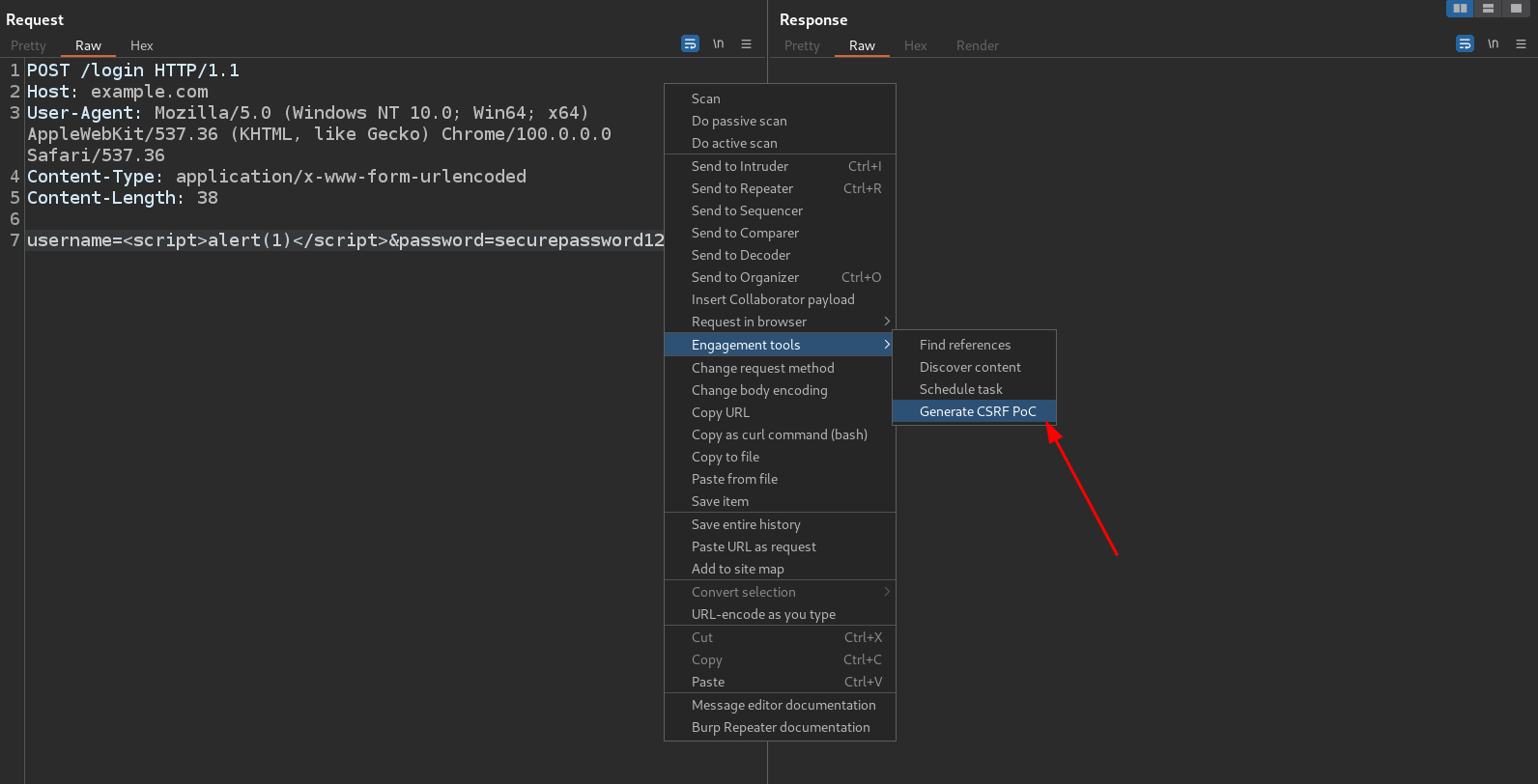Viewport: 1538px width, 784px height.
Task: Click the username=<script> request body line
Action: tap(345, 240)
